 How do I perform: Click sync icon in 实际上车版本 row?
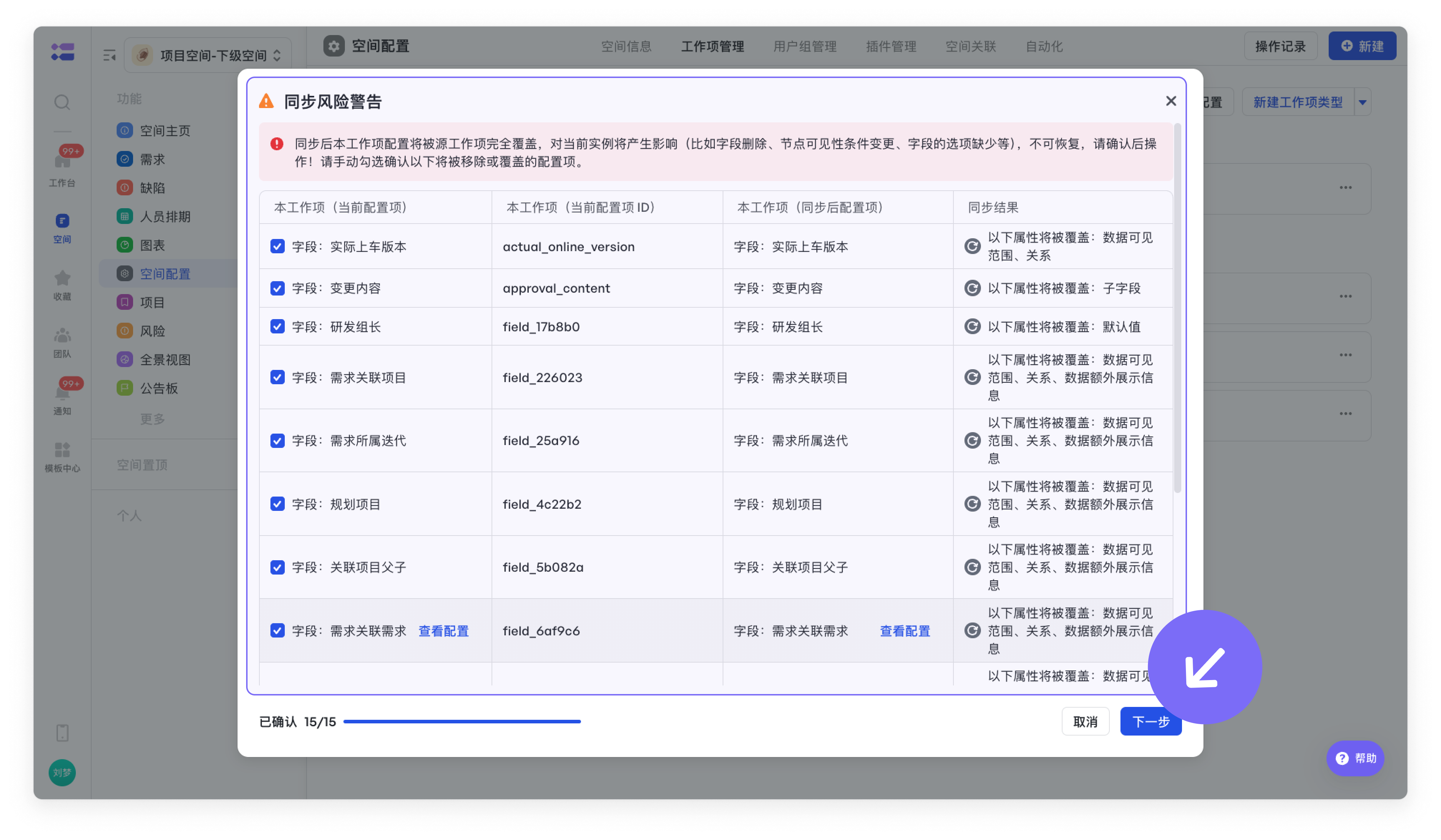coord(972,246)
